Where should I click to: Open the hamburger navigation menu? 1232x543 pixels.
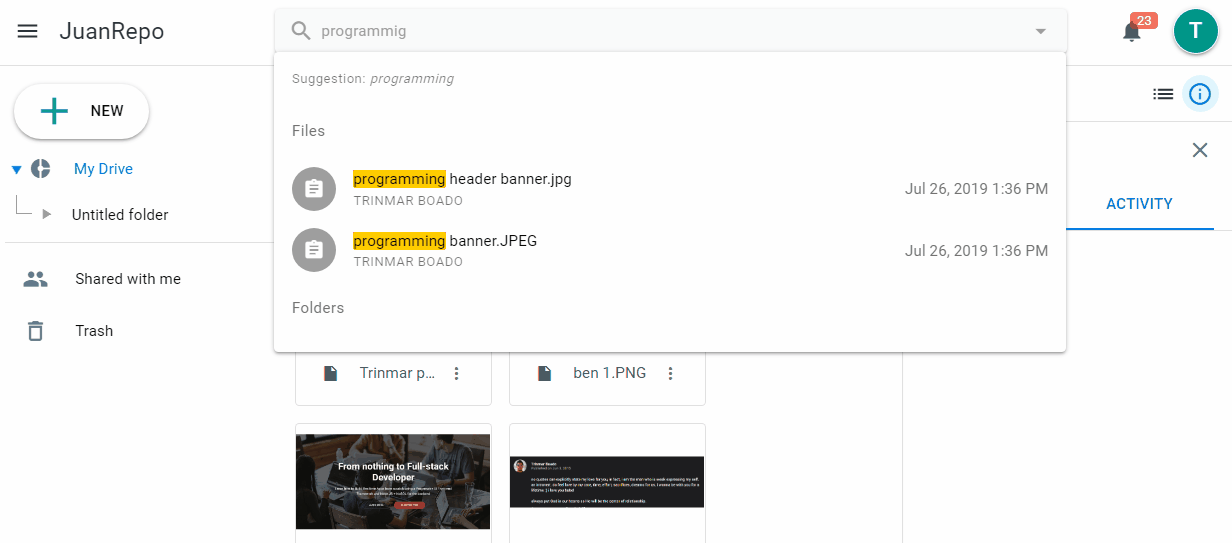(28, 31)
